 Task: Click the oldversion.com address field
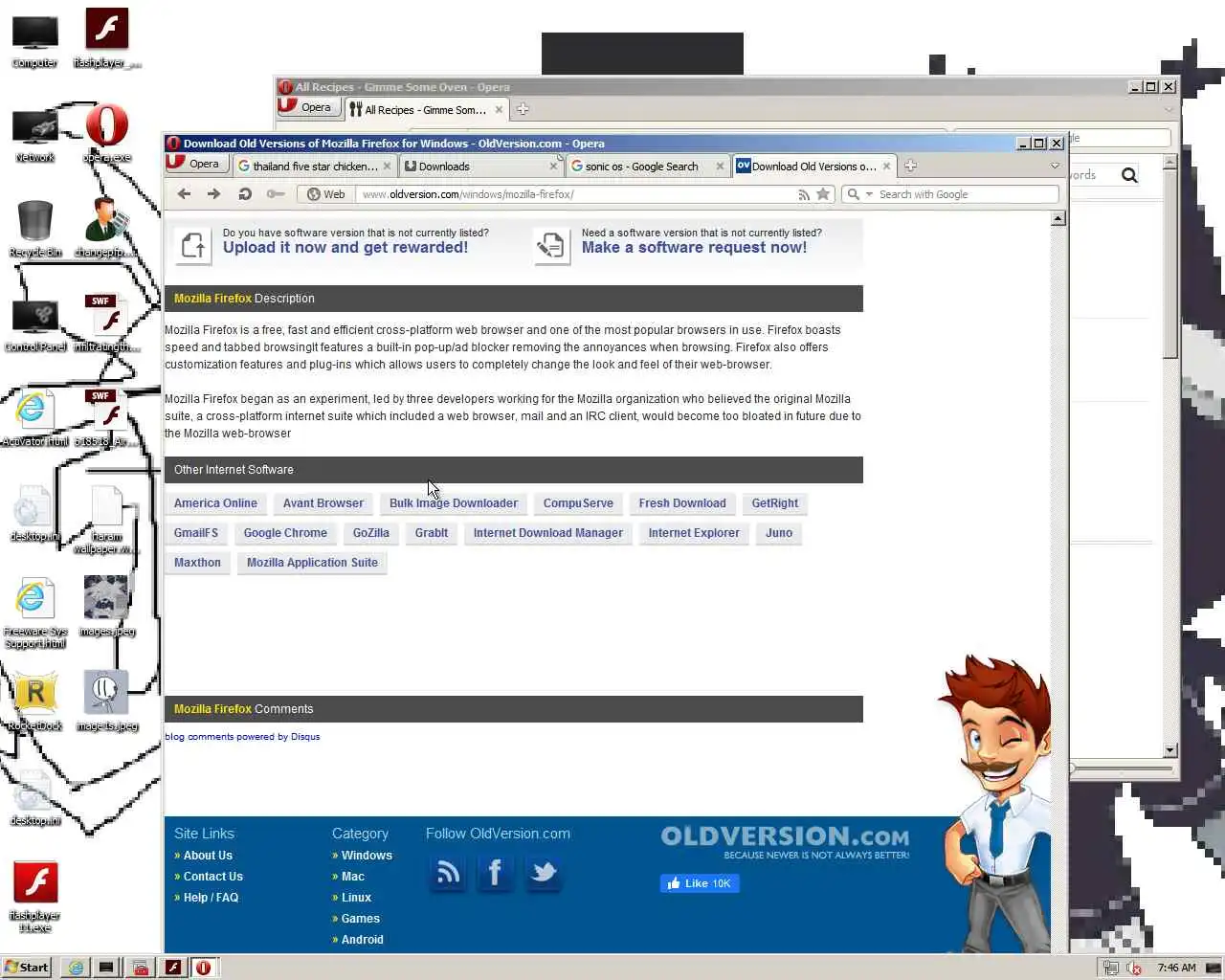[x=574, y=194]
